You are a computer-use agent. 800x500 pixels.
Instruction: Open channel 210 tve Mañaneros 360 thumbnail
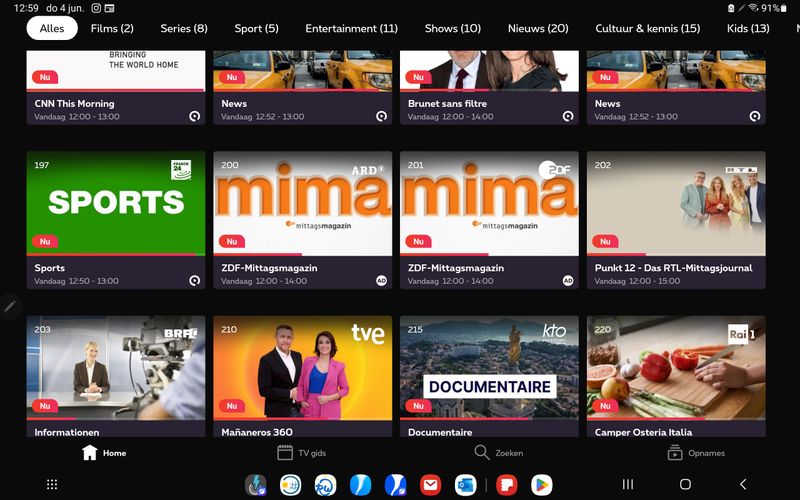pyautogui.click(x=303, y=367)
